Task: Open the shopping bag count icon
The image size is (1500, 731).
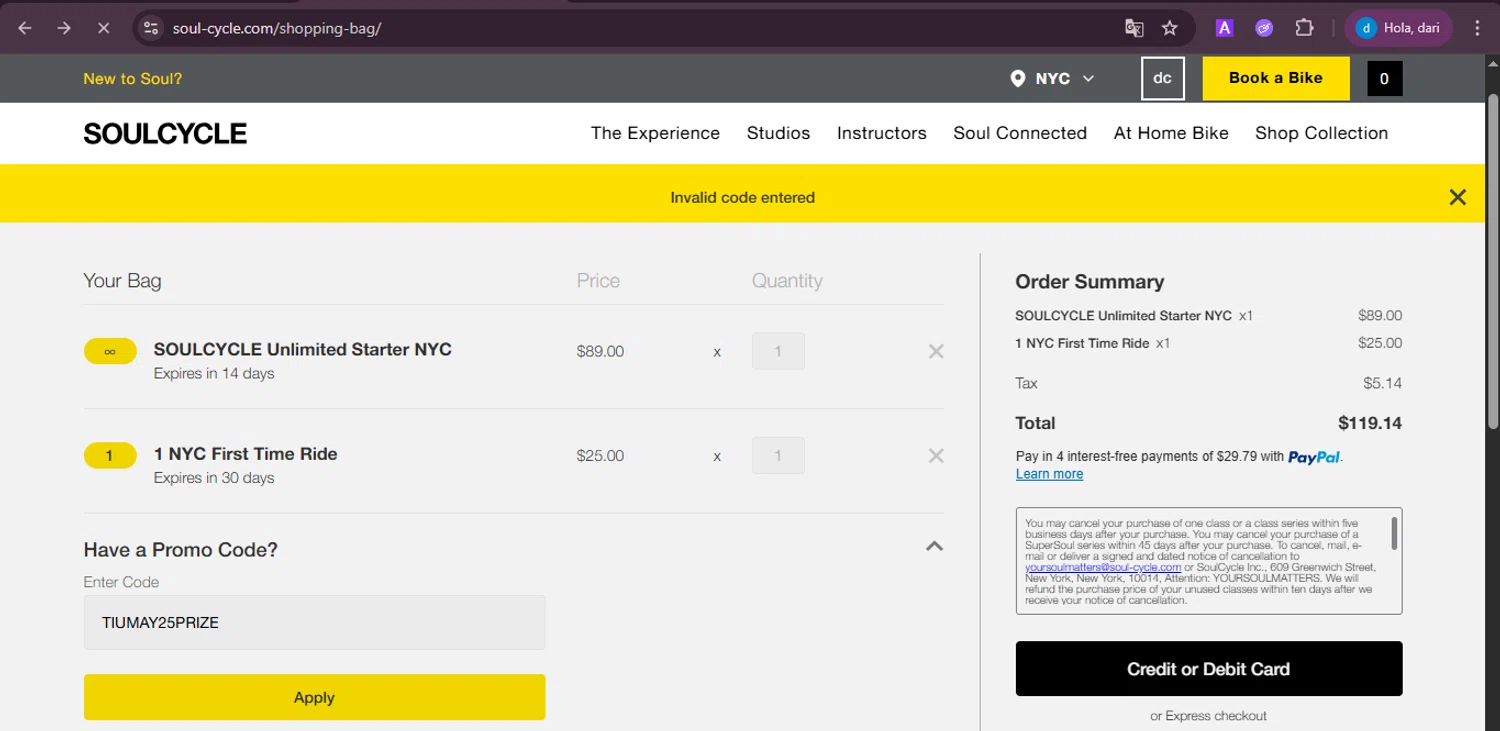Action: [x=1384, y=79]
